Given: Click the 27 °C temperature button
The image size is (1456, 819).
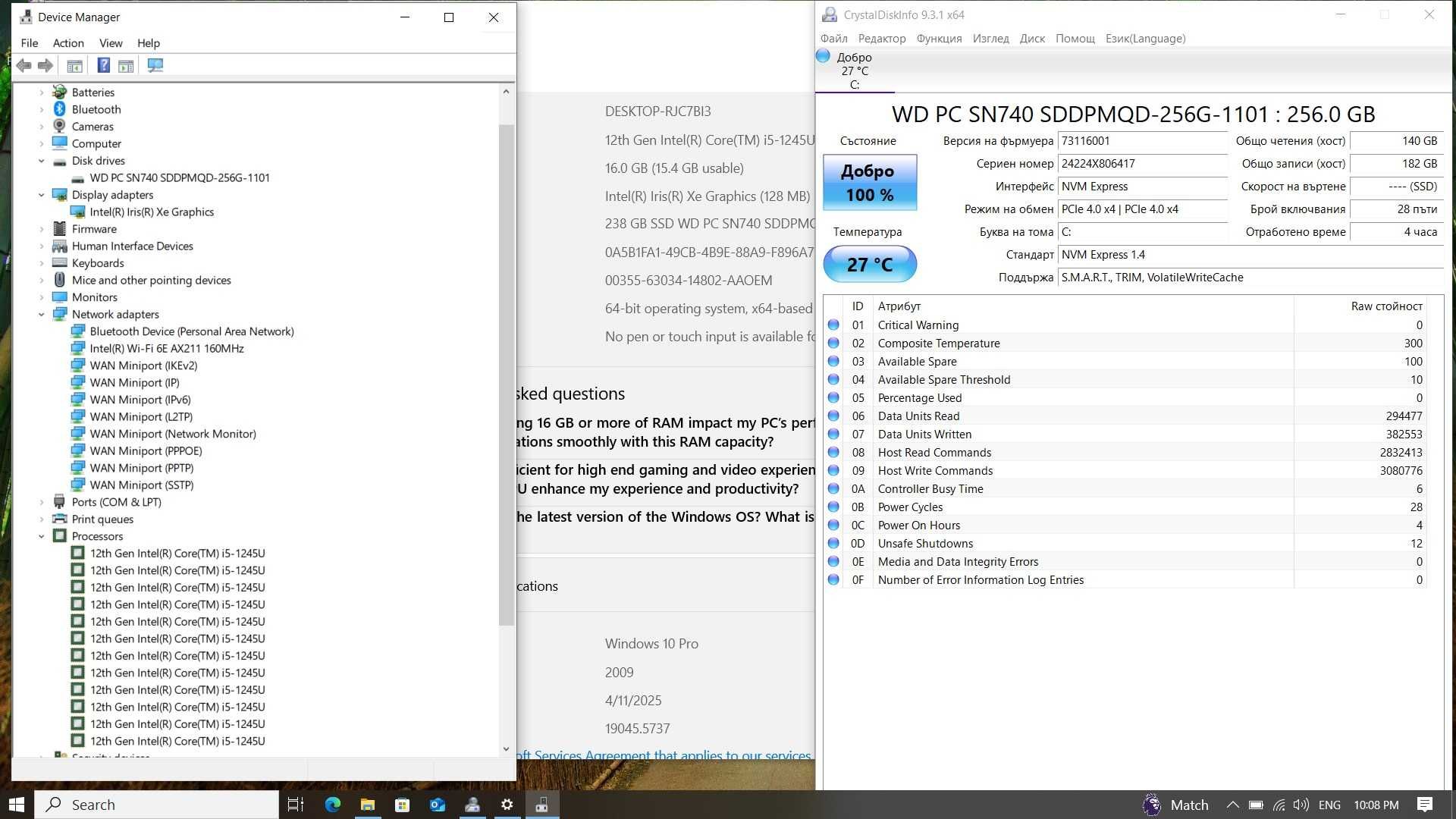Looking at the screenshot, I should pyautogui.click(x=870, y=264).
